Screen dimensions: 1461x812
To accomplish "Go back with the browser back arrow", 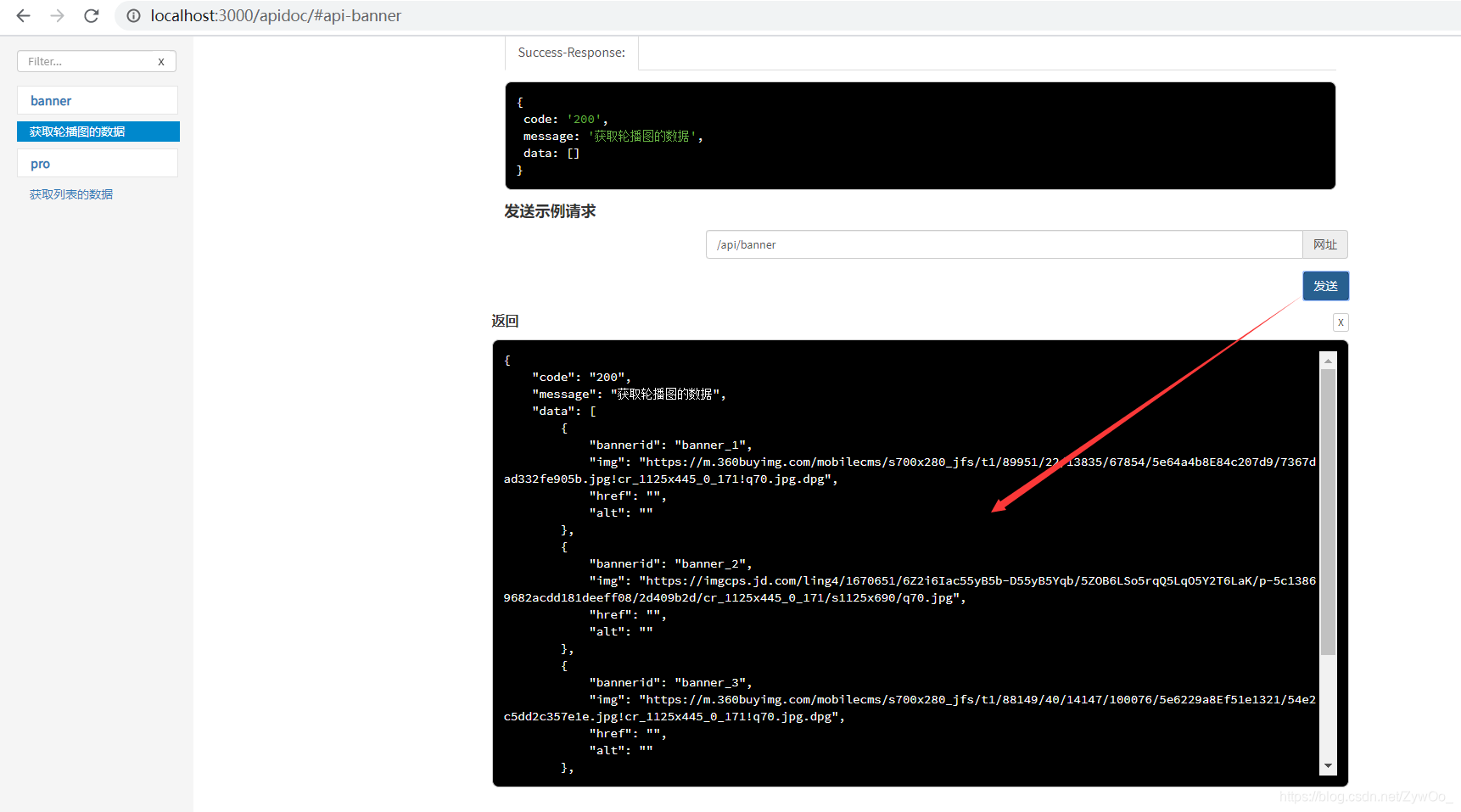I will tap(23, 15).
